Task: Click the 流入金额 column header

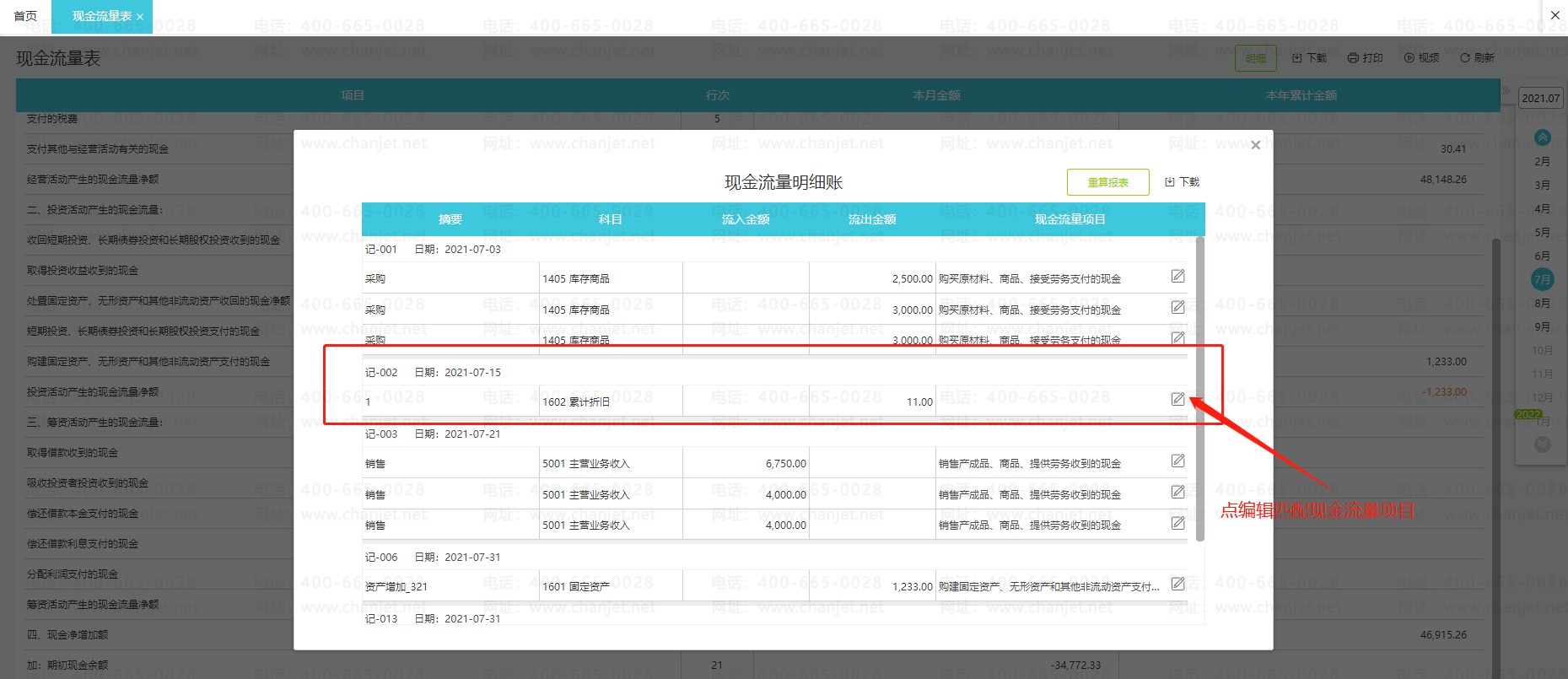Action: point(746,219)
